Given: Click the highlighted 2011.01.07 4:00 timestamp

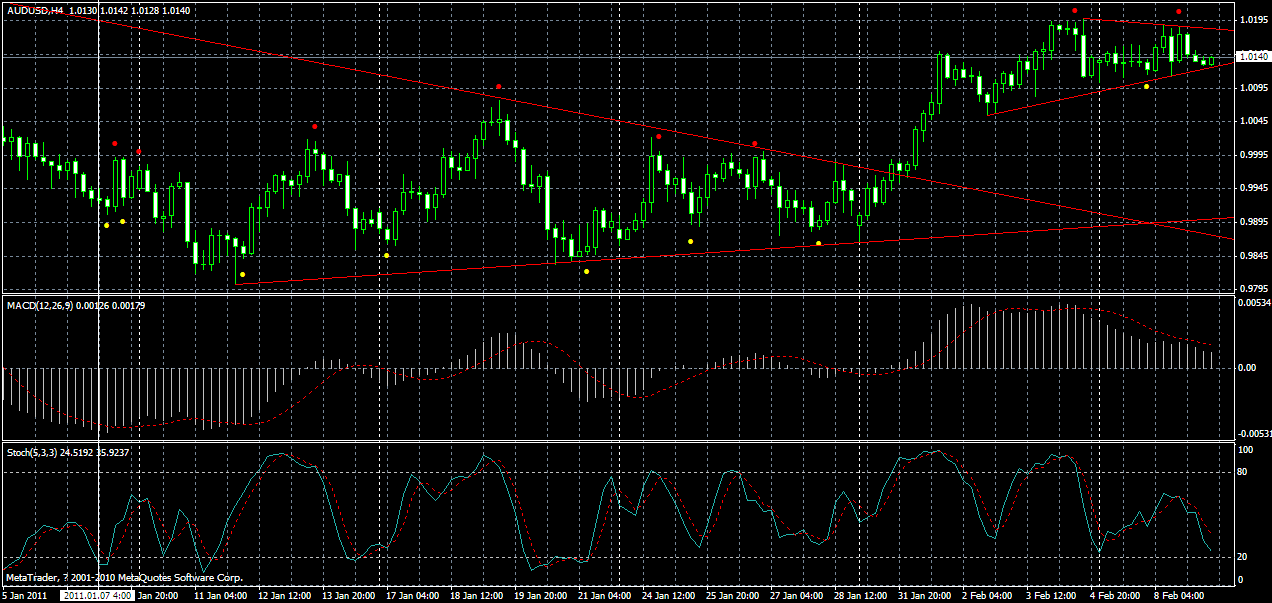Looking at the screenshot, I should pyautogui.click(x=97, y=593).
